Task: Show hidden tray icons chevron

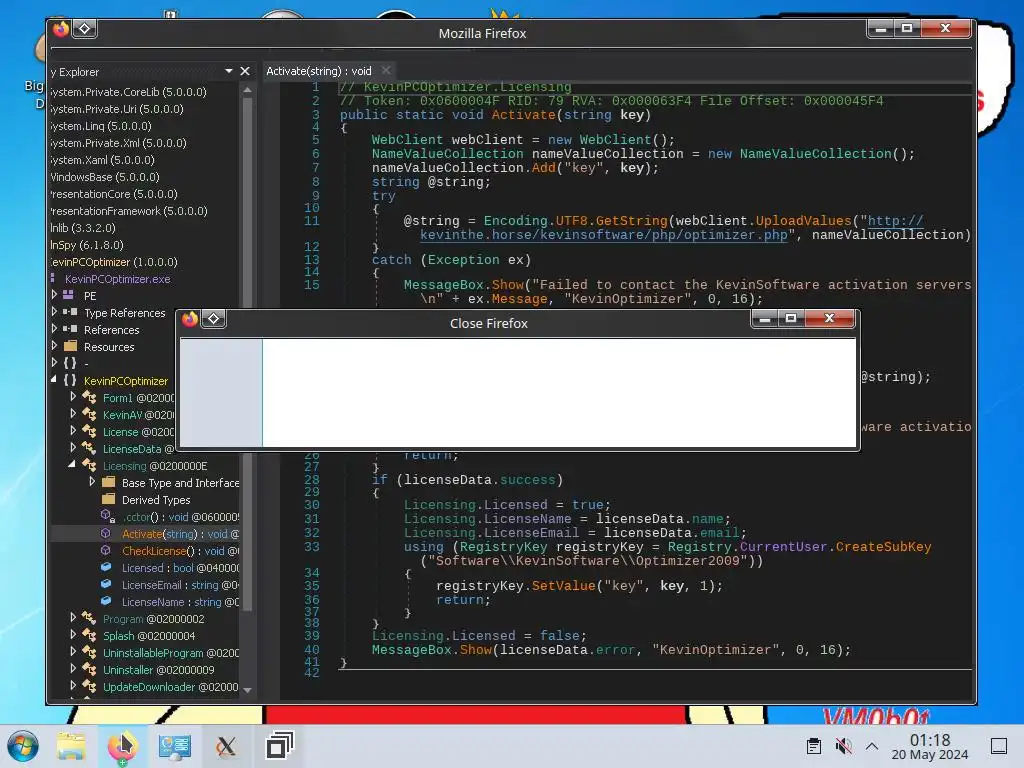Action: coord(872,746)
